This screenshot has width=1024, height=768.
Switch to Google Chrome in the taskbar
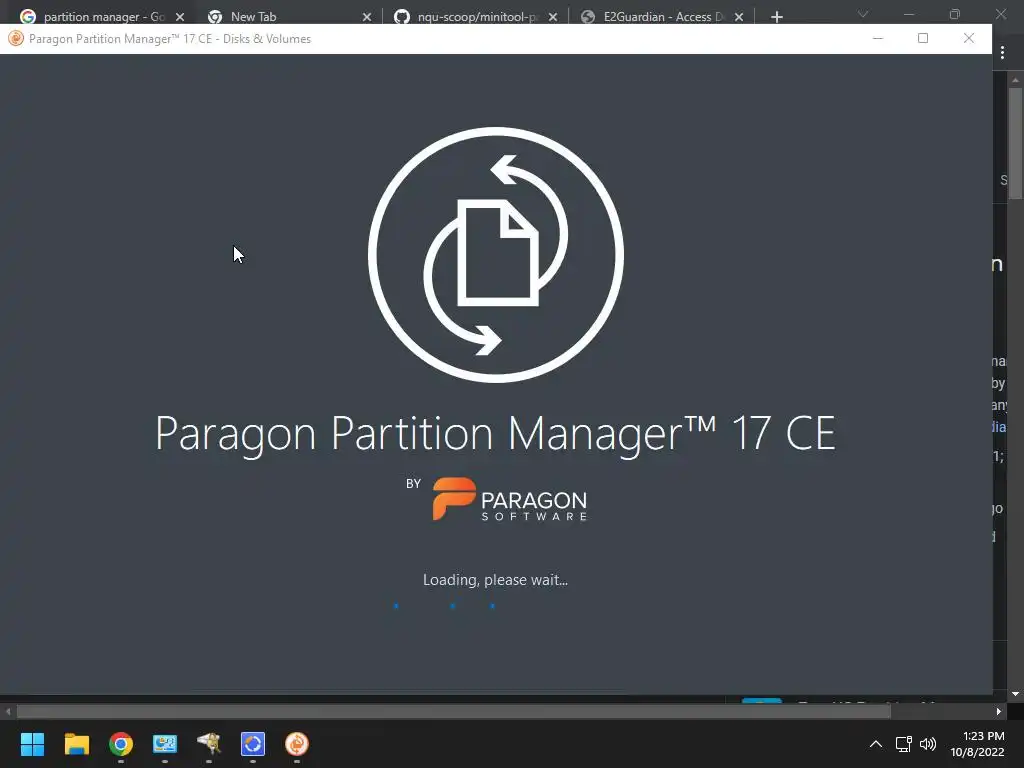click(121, 744)
